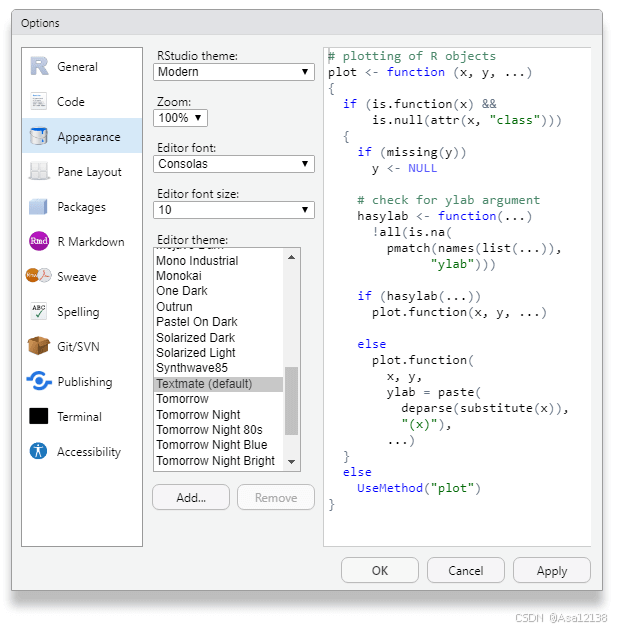This screenshot has height=629, width=617.
Task: Click the Terminal black square icon
Action: pos(39,416)
